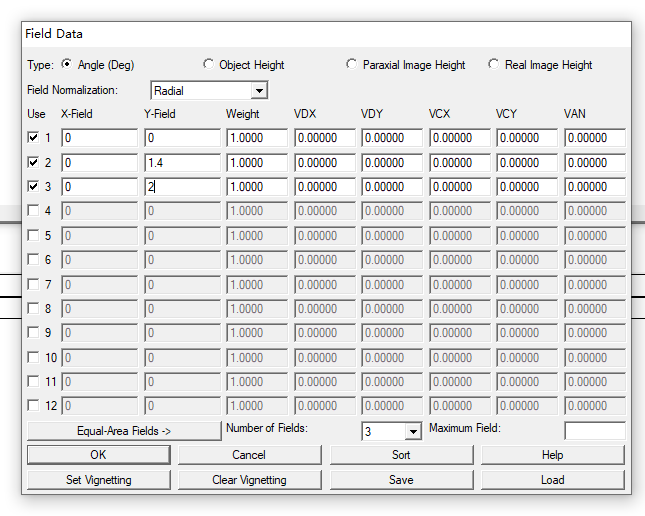Click VAN input of field 2

point(595,163)
